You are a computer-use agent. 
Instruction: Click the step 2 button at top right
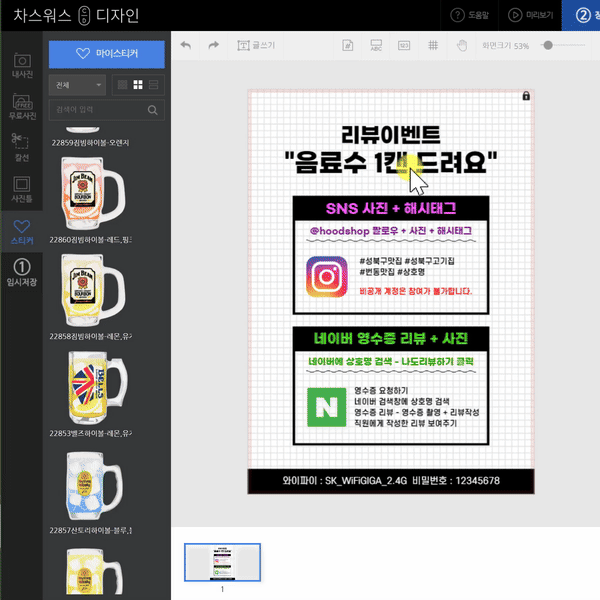[x=581, y=15]
